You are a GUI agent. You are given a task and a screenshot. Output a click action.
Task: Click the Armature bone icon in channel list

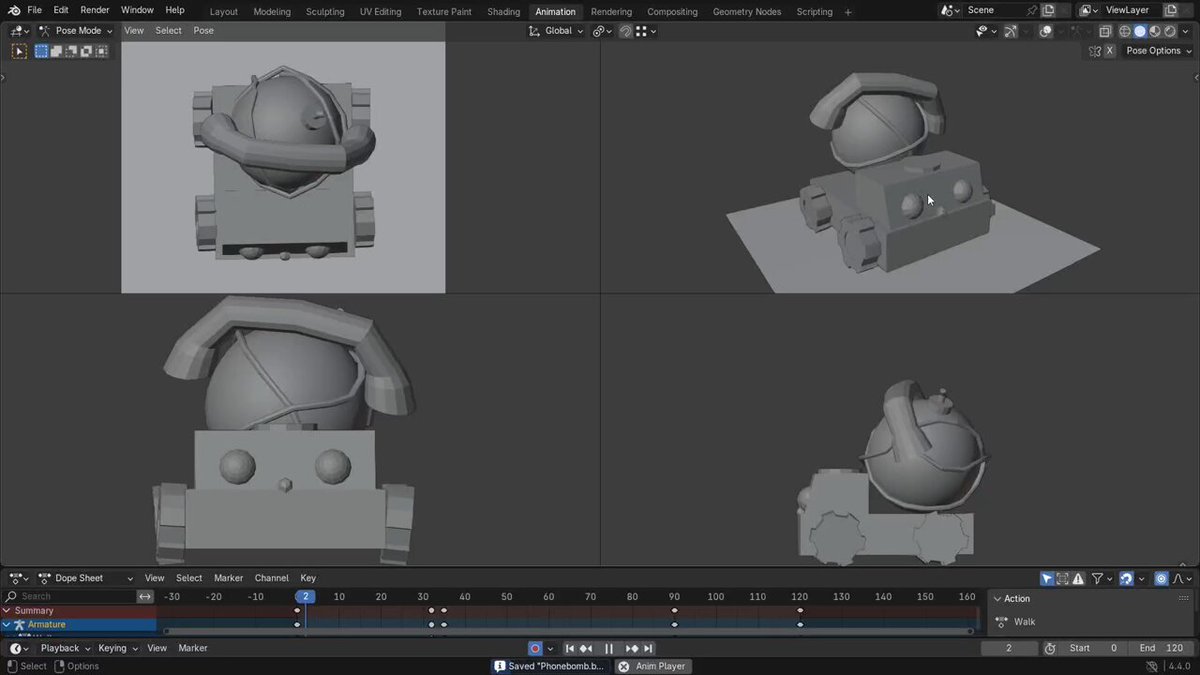click(19, 625)
